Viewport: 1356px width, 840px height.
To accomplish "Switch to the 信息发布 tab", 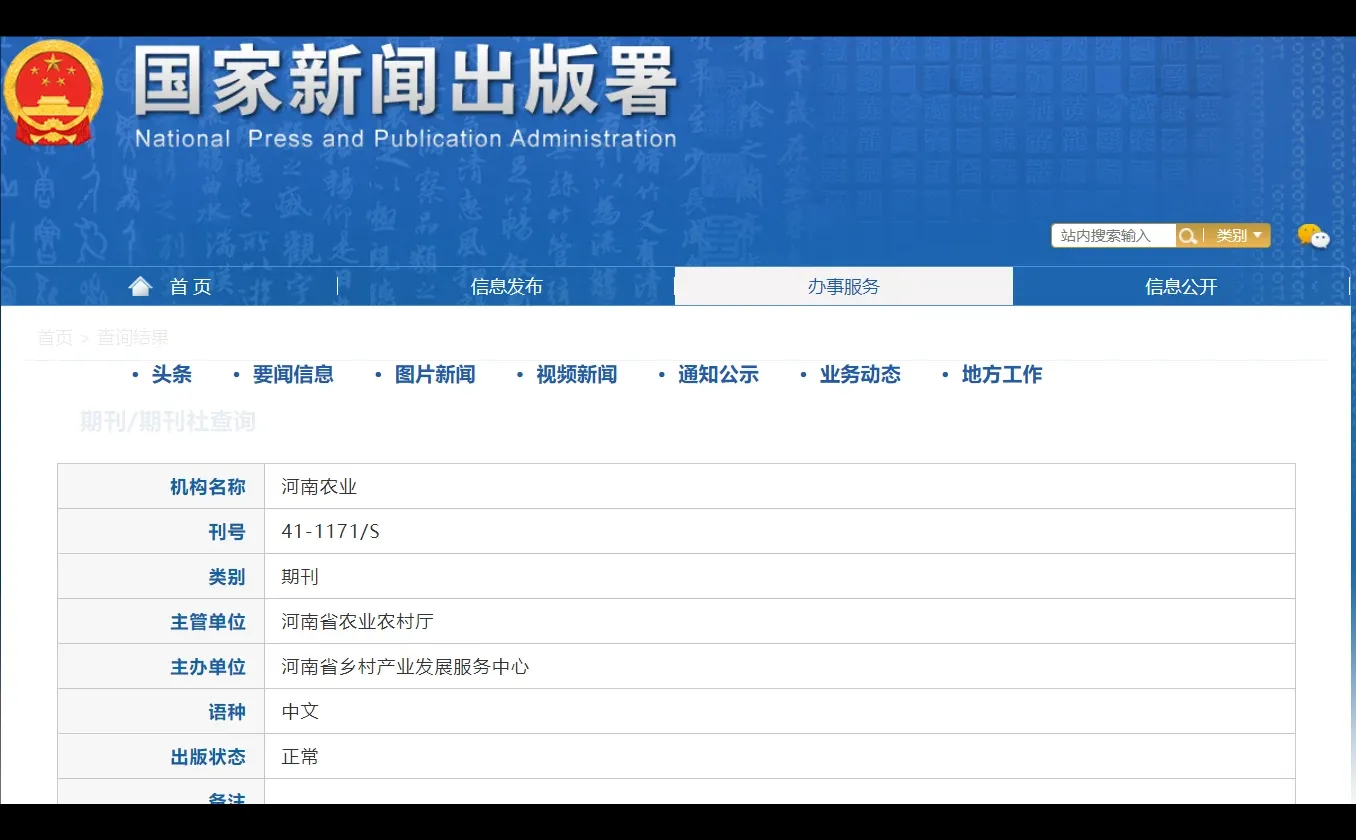I will point(507,286).
